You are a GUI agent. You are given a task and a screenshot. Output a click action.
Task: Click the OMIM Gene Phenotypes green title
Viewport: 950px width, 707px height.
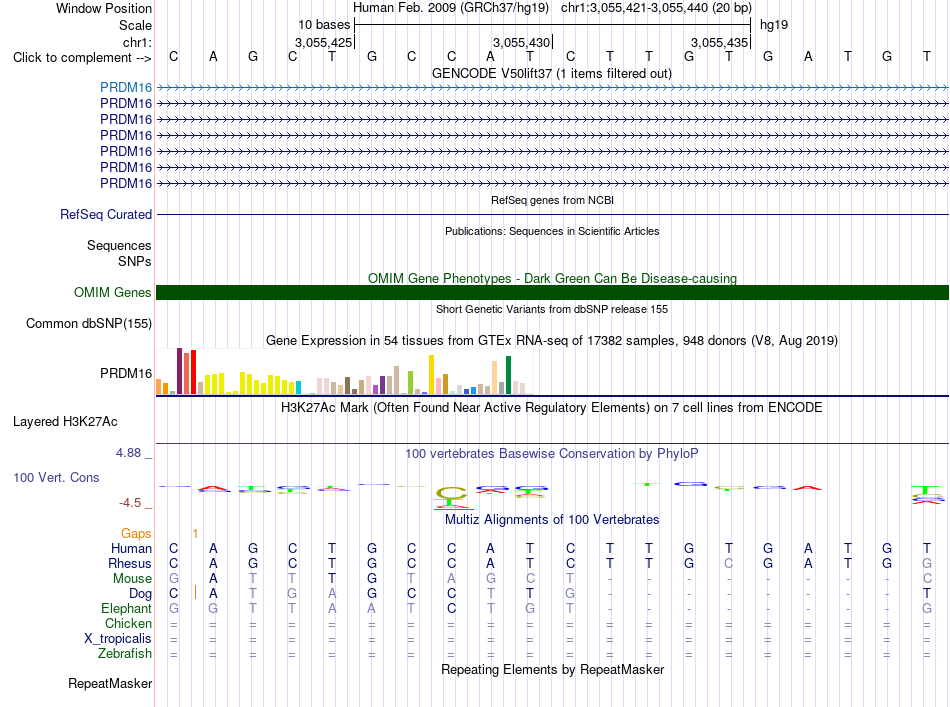point(552,278)
